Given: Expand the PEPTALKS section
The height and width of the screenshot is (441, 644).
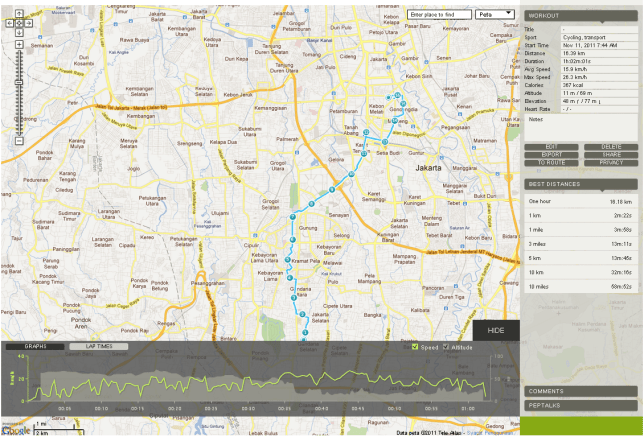Looking at the screenshot, I should 581,405.
